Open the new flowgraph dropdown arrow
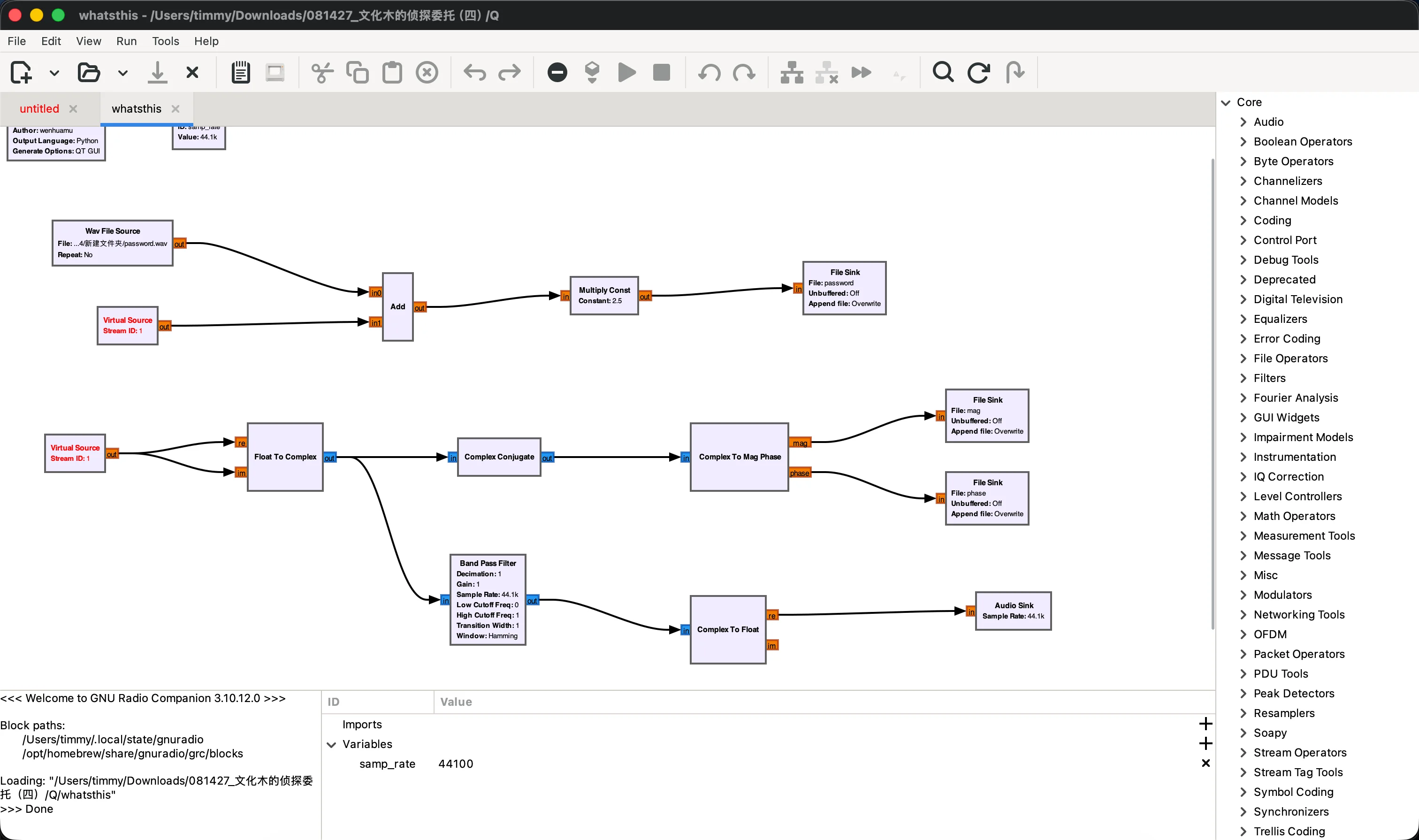 click(x=54, y=73)
